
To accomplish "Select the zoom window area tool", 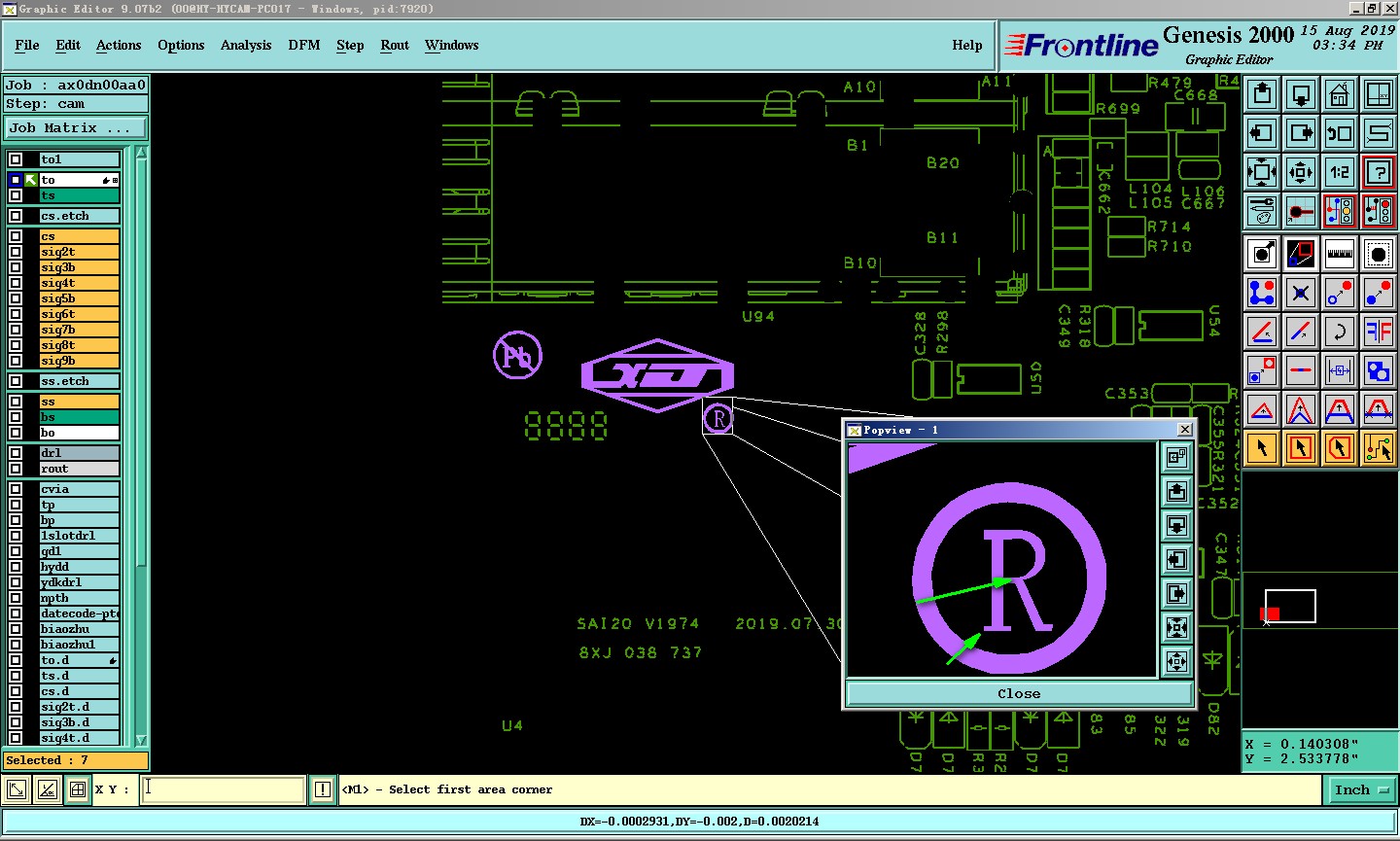I will (x=1301, y=254).
